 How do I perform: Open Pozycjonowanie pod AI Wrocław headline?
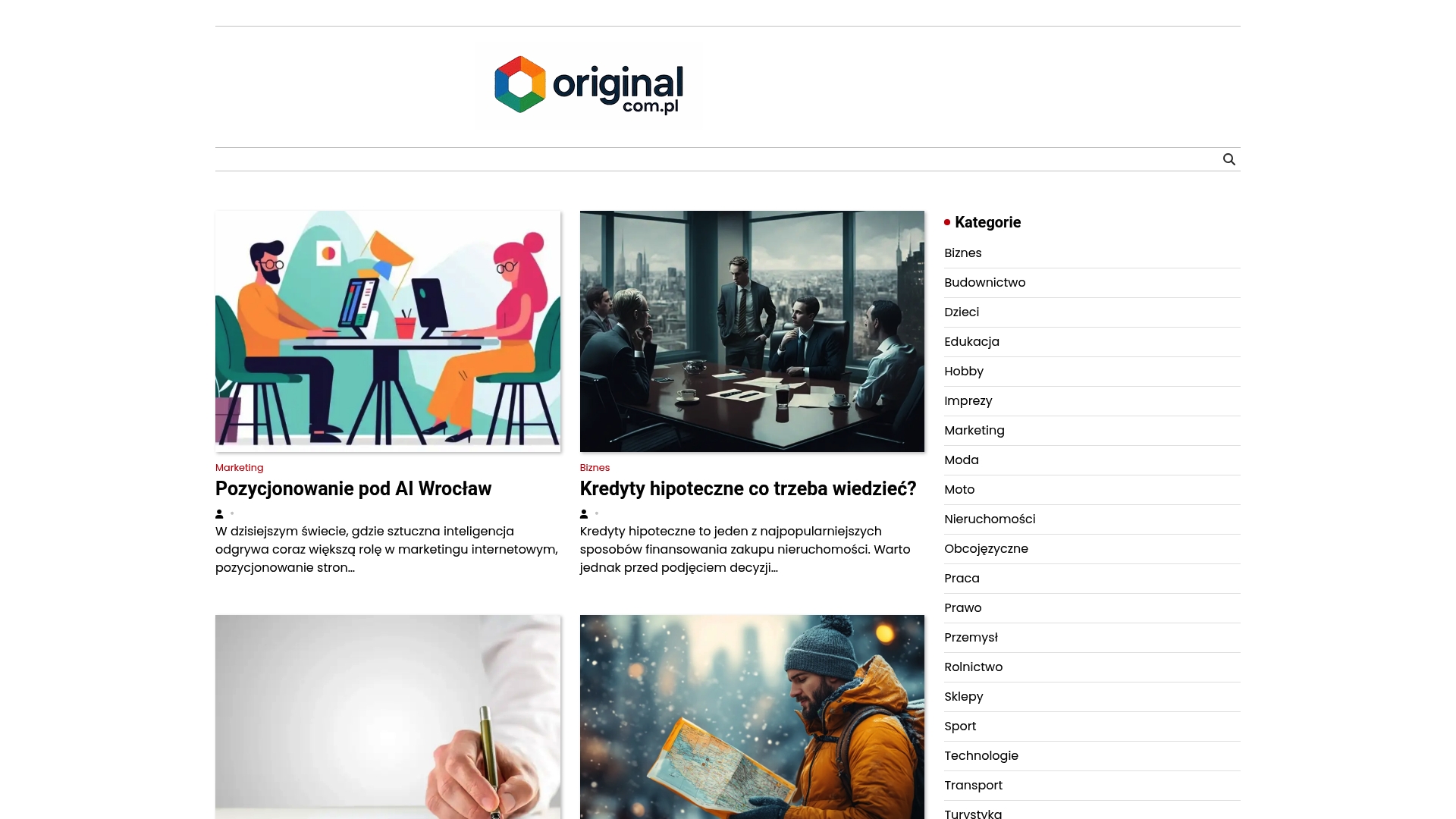pos(353,488)
